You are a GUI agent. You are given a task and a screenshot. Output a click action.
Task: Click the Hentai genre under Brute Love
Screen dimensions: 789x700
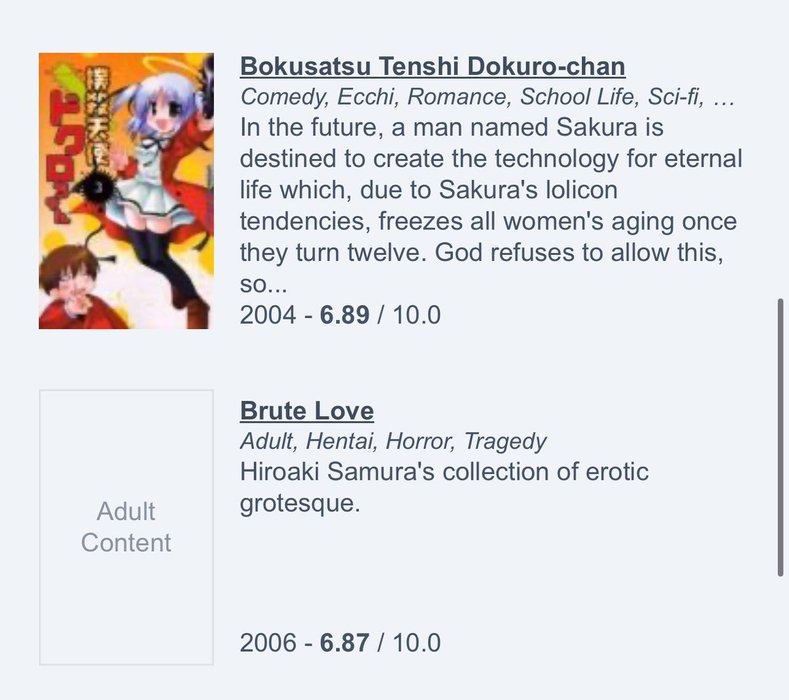tap(342, 441)
